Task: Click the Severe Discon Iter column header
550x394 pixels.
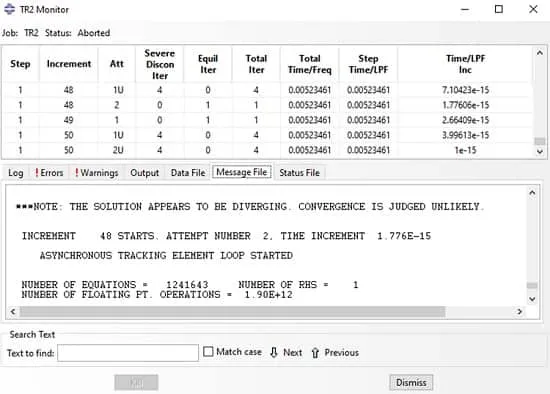Action: click(160, 64)
